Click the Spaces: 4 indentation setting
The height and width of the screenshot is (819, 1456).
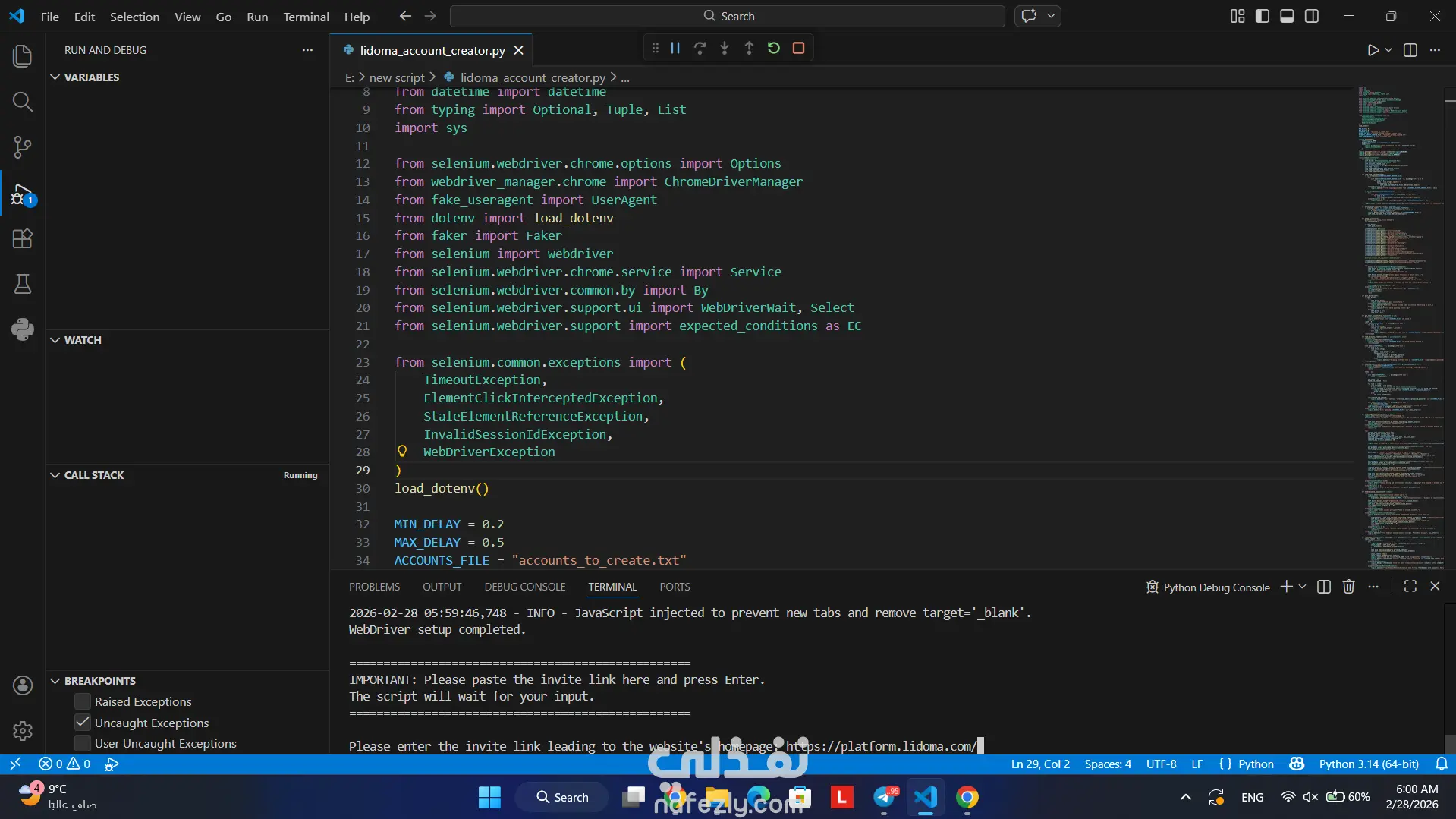pos(1107,764)
